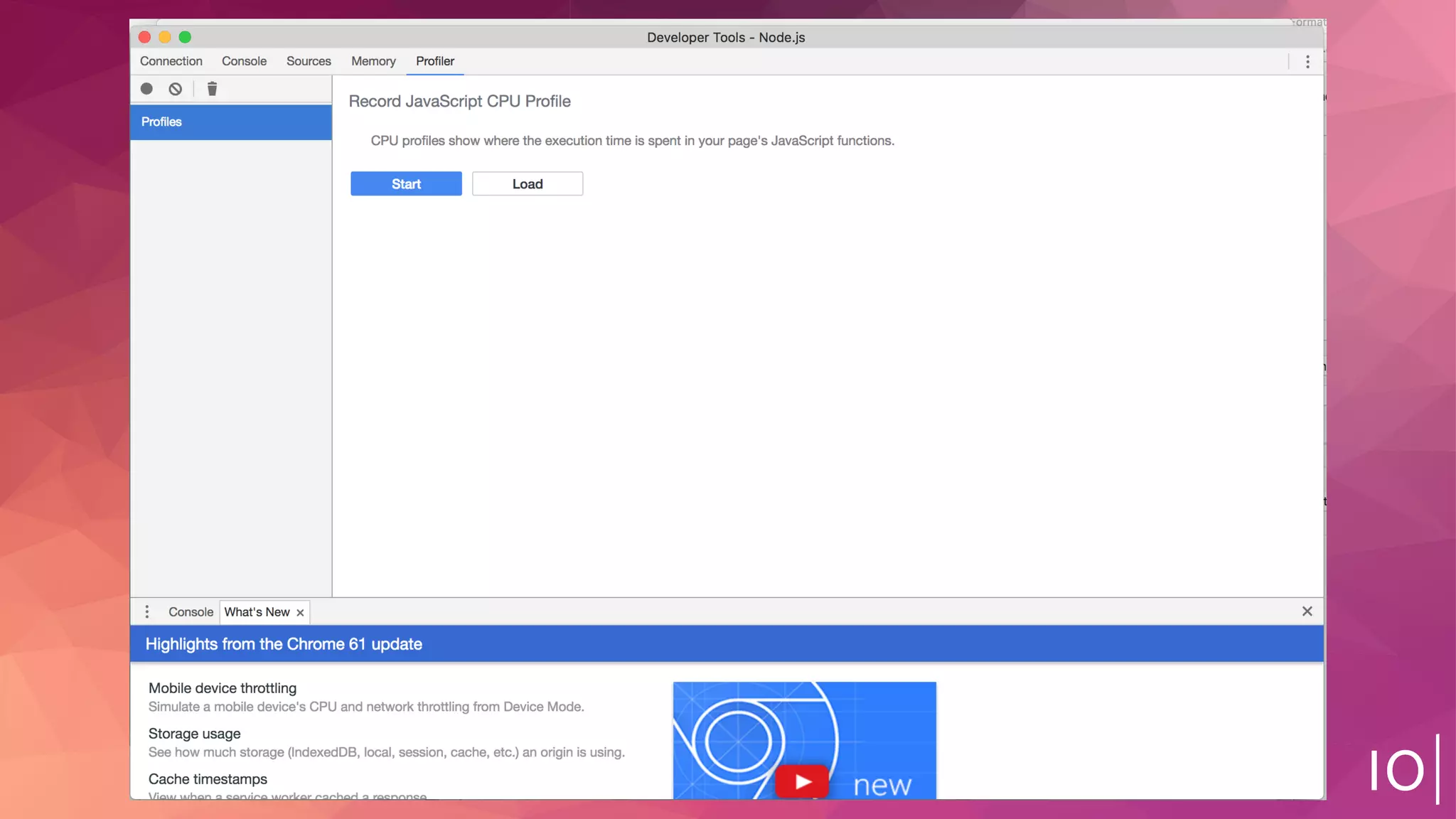
Task: Click the "Simulate a mobile device's CPU" description
Action: pyautogui.click(x=366, y=707)
